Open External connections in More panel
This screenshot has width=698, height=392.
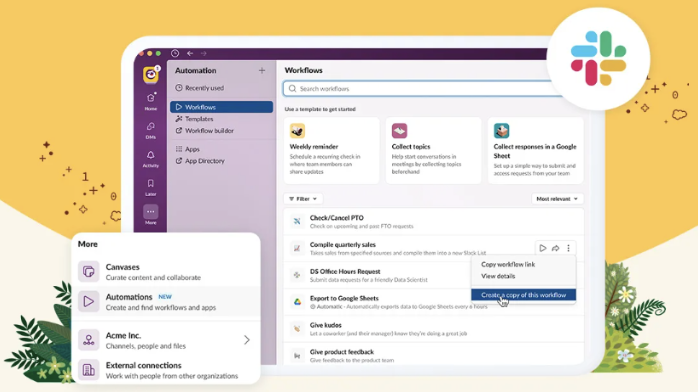166,370
